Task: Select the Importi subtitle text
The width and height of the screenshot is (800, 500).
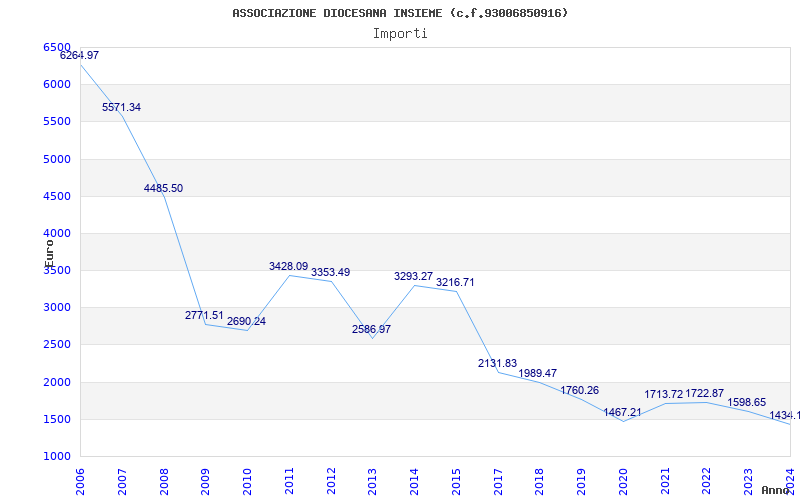Action: tap(400, 34)
